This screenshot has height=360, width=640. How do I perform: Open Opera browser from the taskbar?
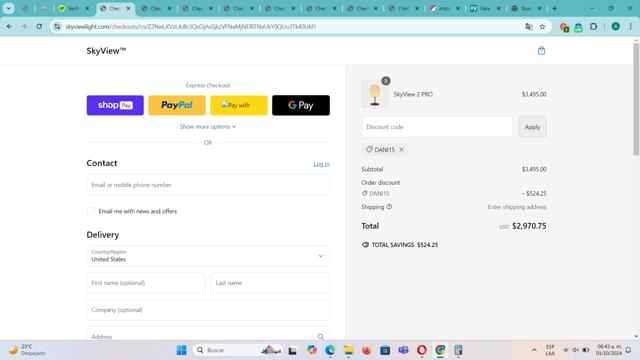point(422,350)
